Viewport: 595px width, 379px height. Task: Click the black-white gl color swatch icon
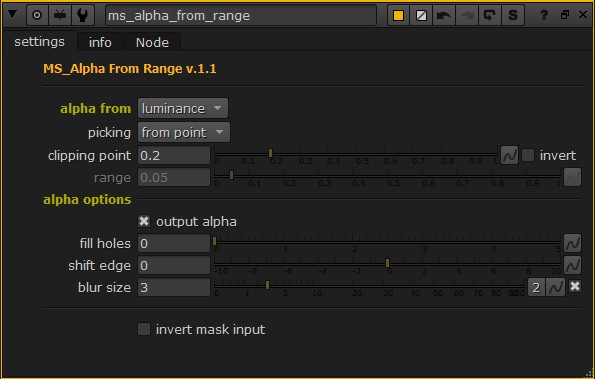pyautogui.click(x=421, y=15)
